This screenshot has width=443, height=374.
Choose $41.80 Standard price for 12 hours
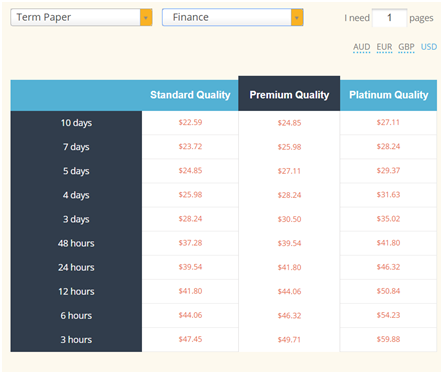[190, 291]
